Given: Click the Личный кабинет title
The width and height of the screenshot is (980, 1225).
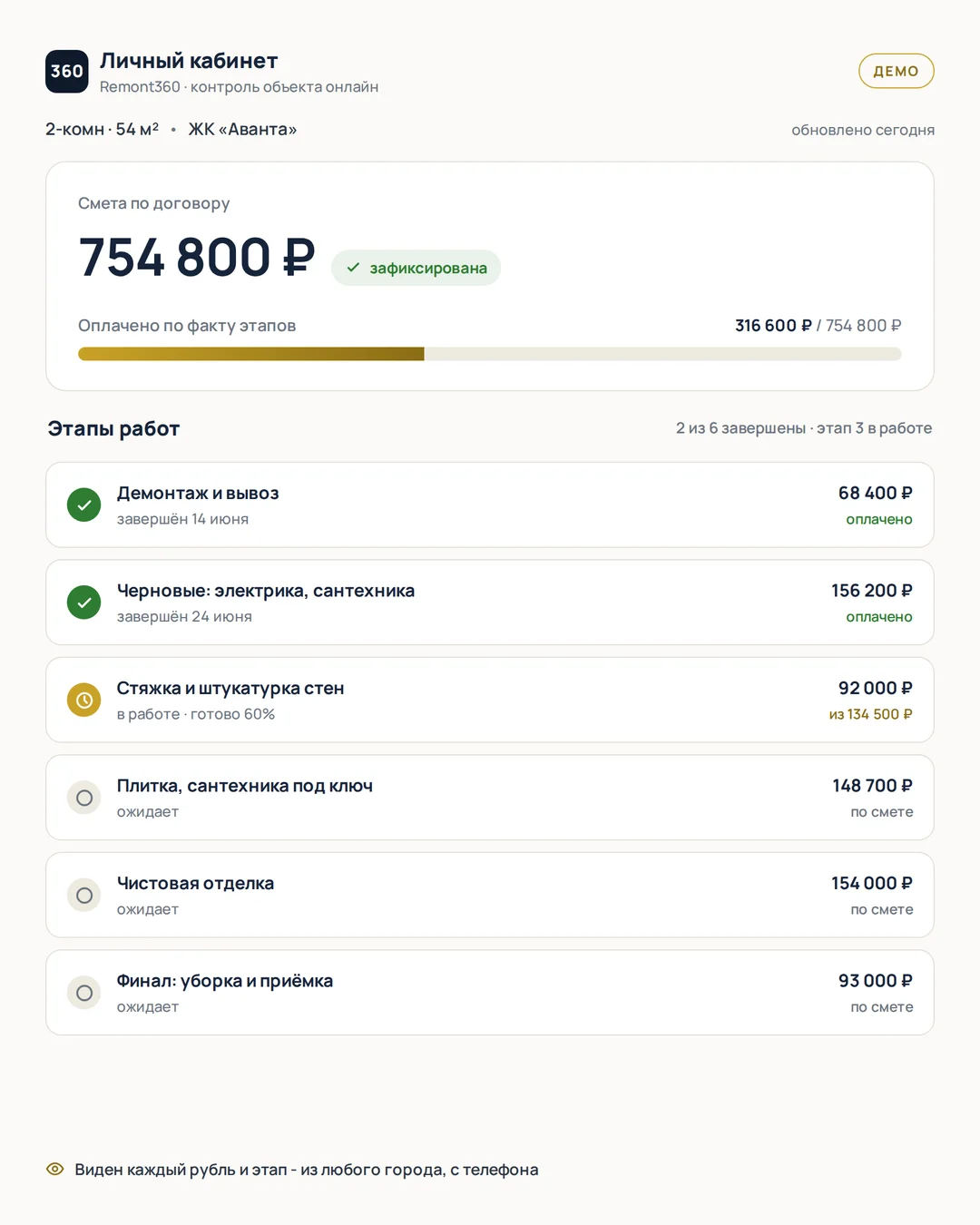Looking at the screenshot, I should point(189,61).
